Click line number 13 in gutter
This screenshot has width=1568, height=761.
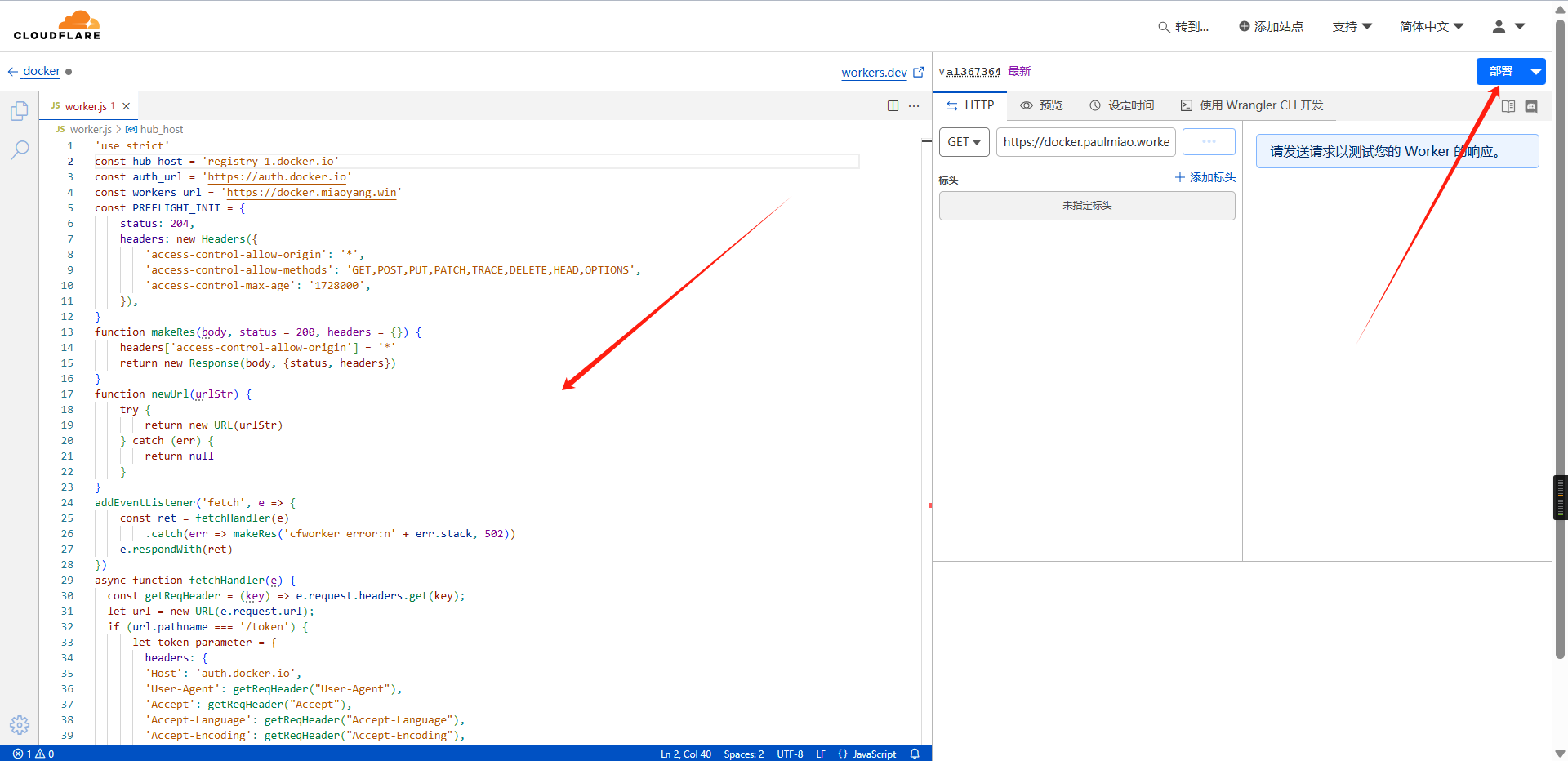(67, 332)
